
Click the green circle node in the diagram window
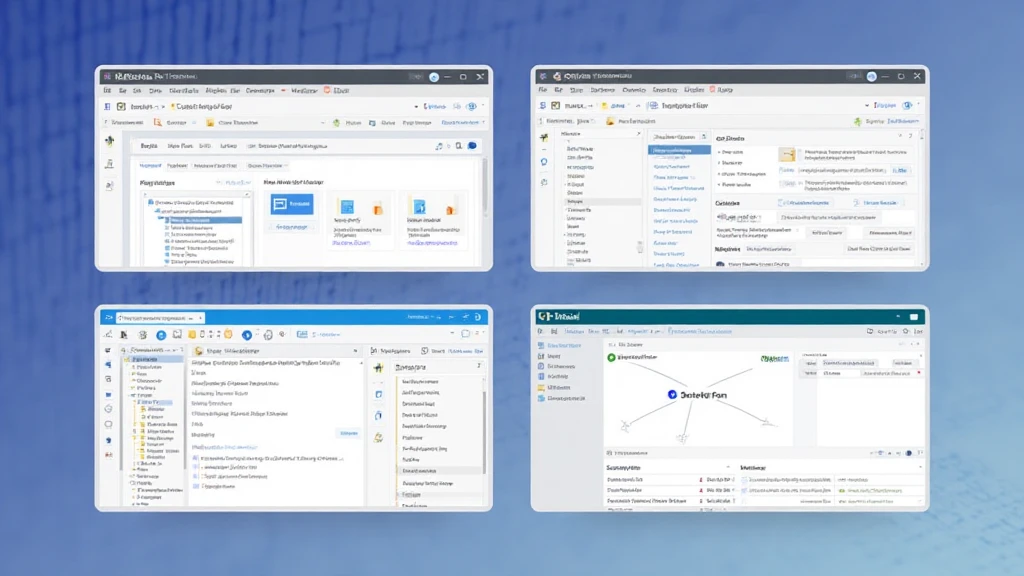610,357
